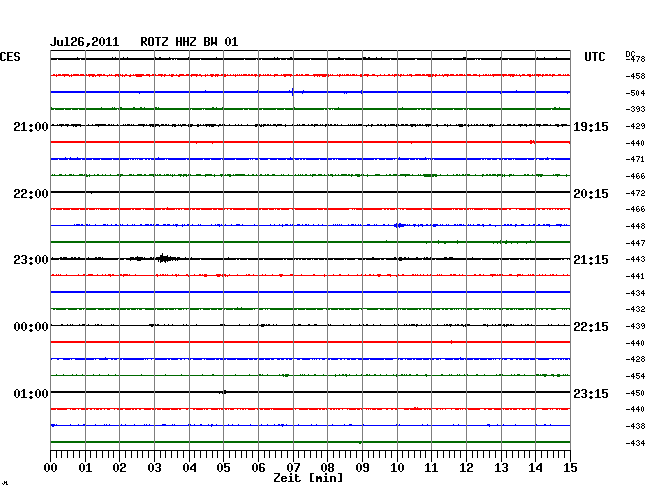Viewport: 650px width, 494px height.
Task: Click the 07 minute axis tick label
Action: 293,468
